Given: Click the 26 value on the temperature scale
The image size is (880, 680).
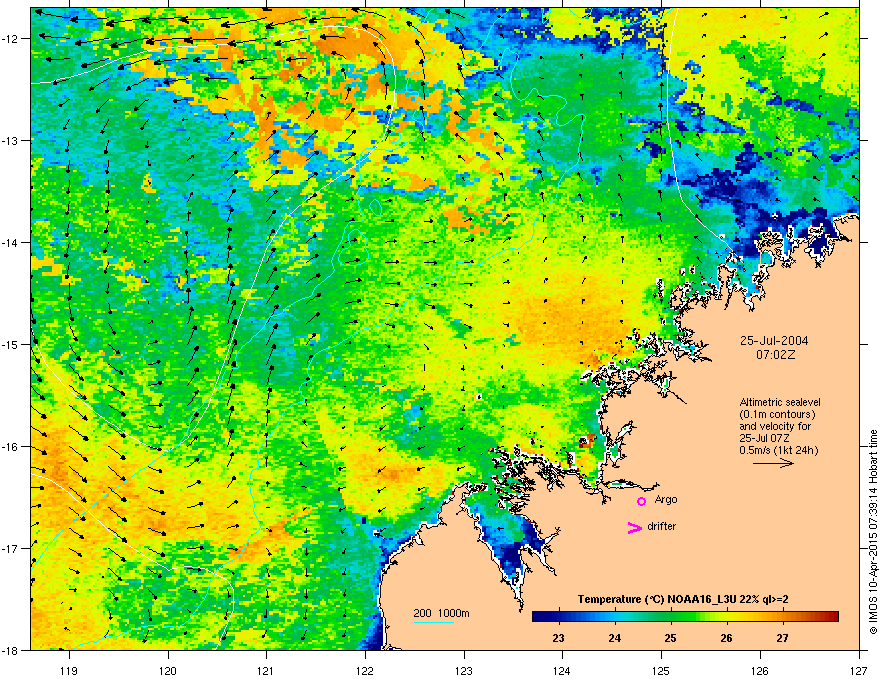Looking at the screenshot, I should 726,638.
